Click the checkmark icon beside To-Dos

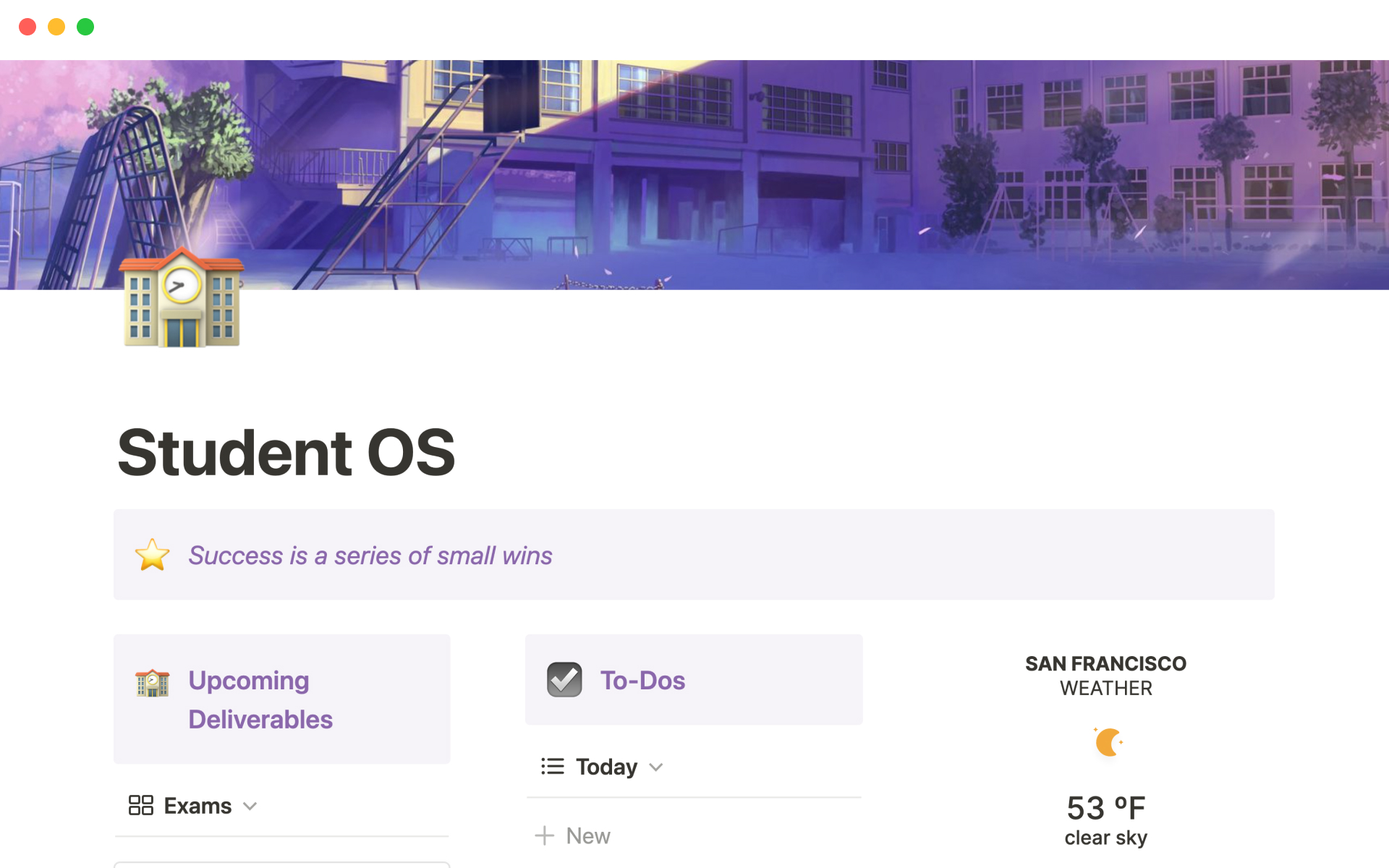(564, 680)
